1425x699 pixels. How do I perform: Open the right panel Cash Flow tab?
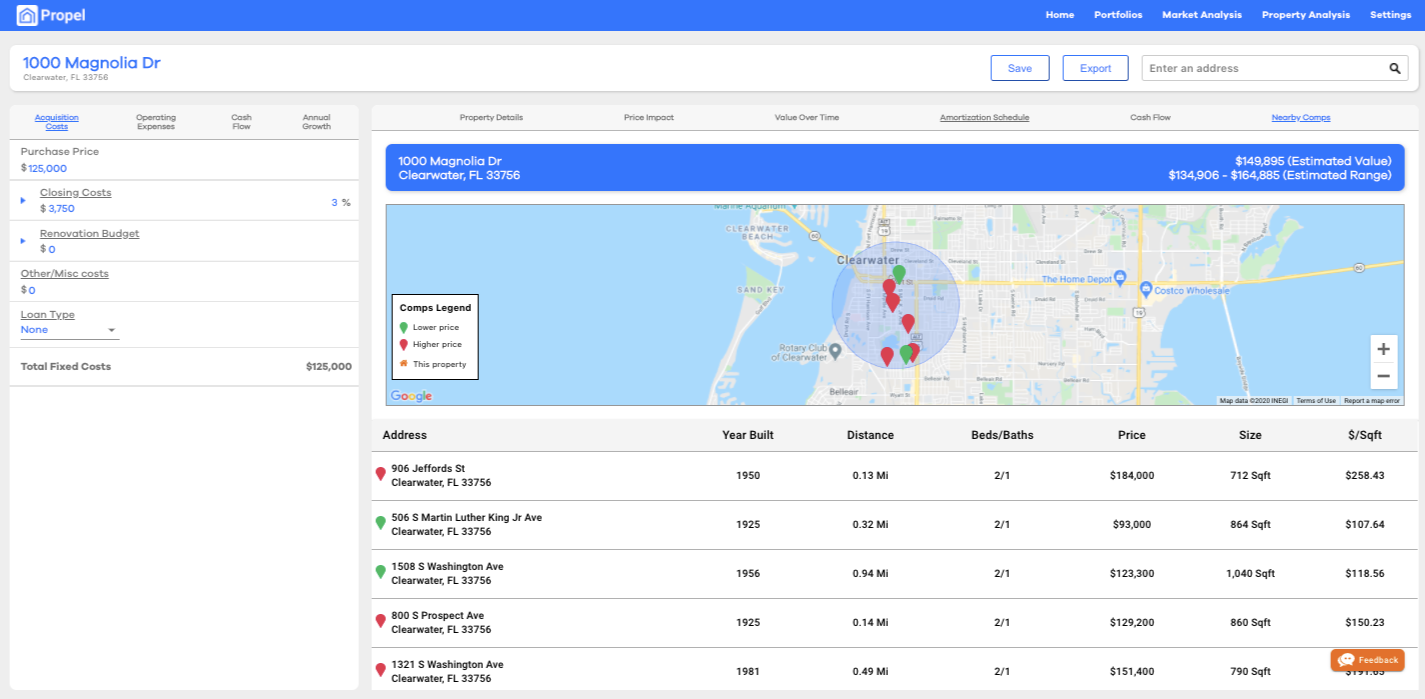pyautogui.click(x=1150, y=118)
